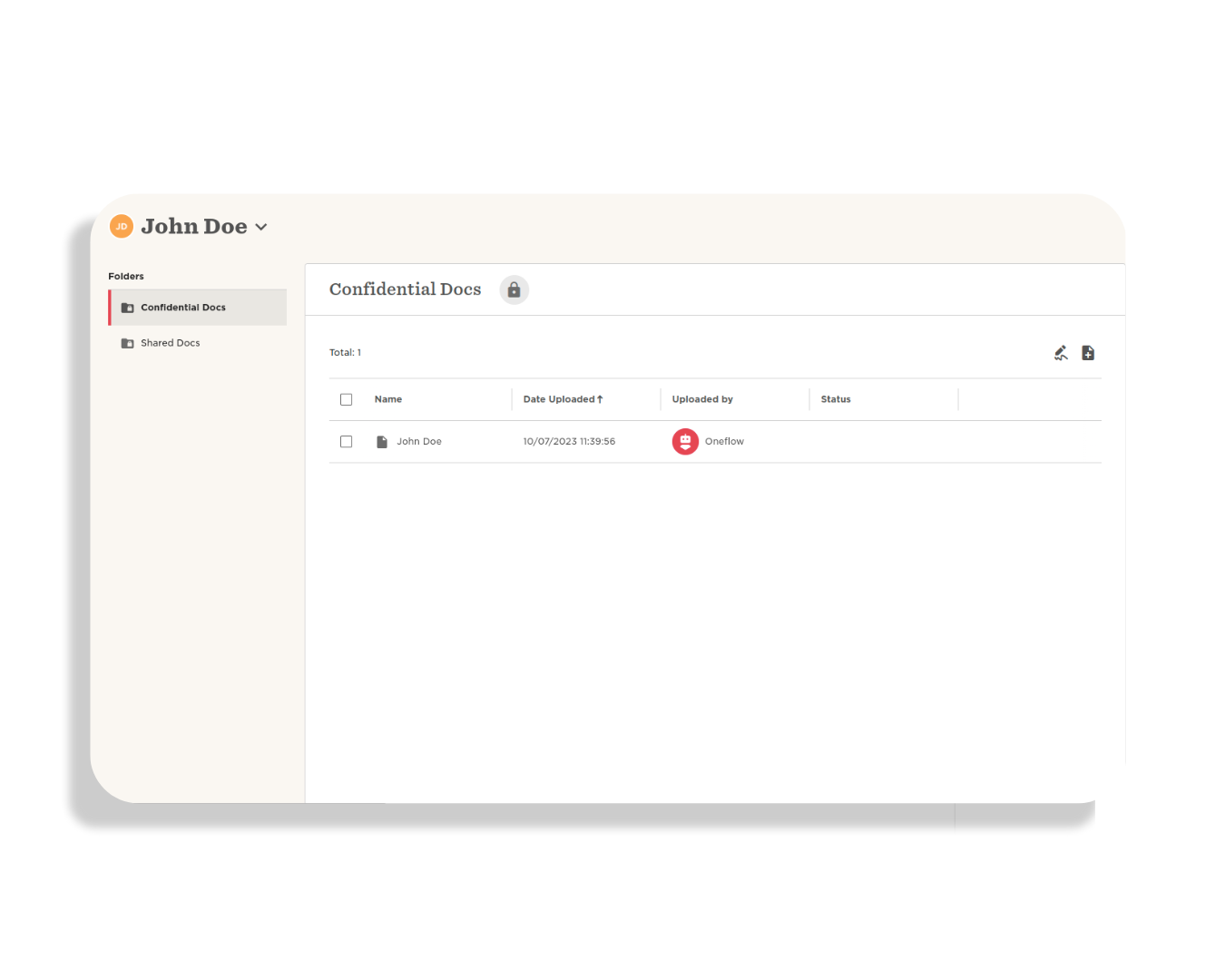This screenshot has width=1225, height=980.
Task: Click the file icon next to John Doe document
Action: point(382,442)
